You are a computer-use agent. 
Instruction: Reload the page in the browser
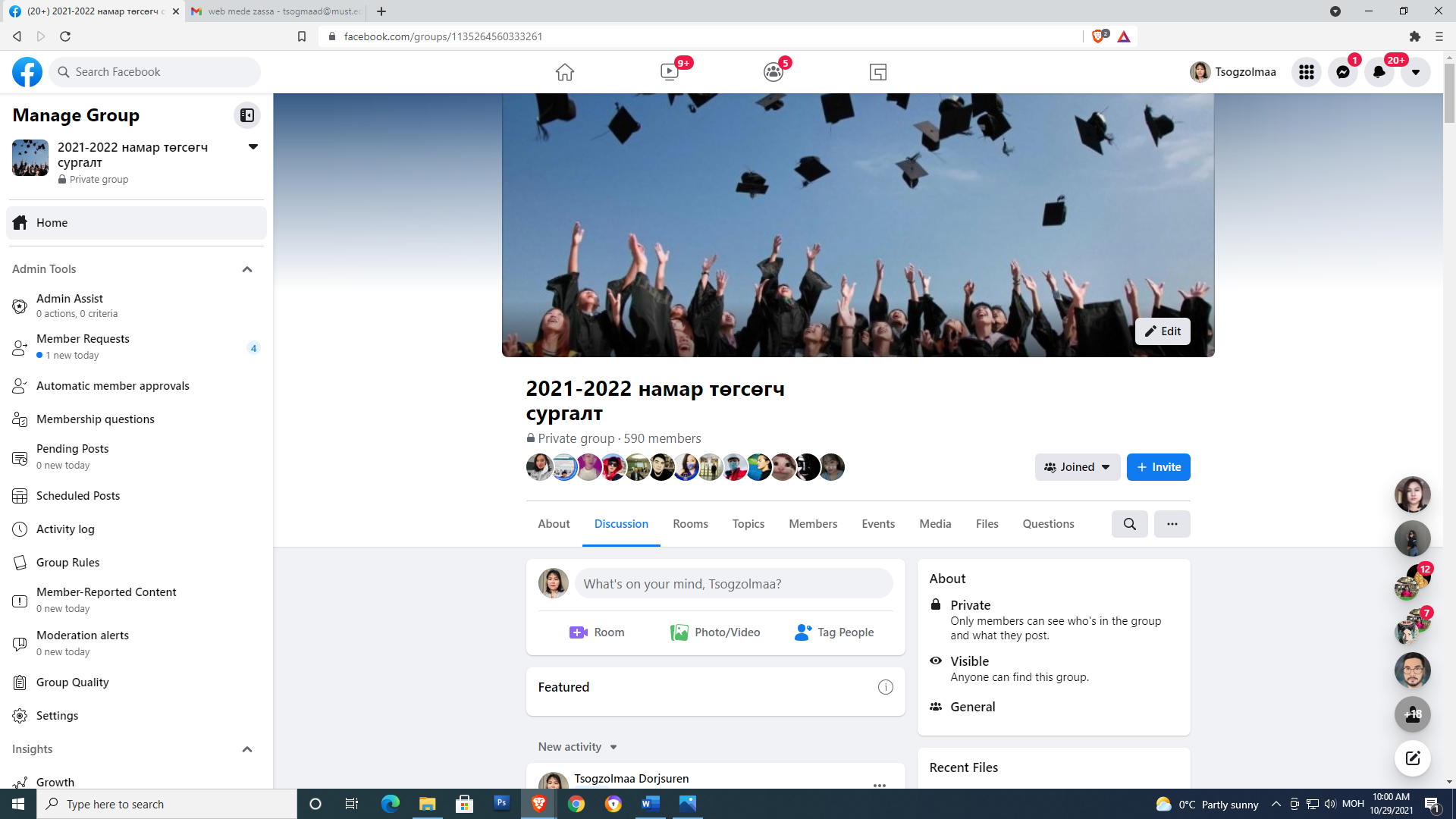65,36
